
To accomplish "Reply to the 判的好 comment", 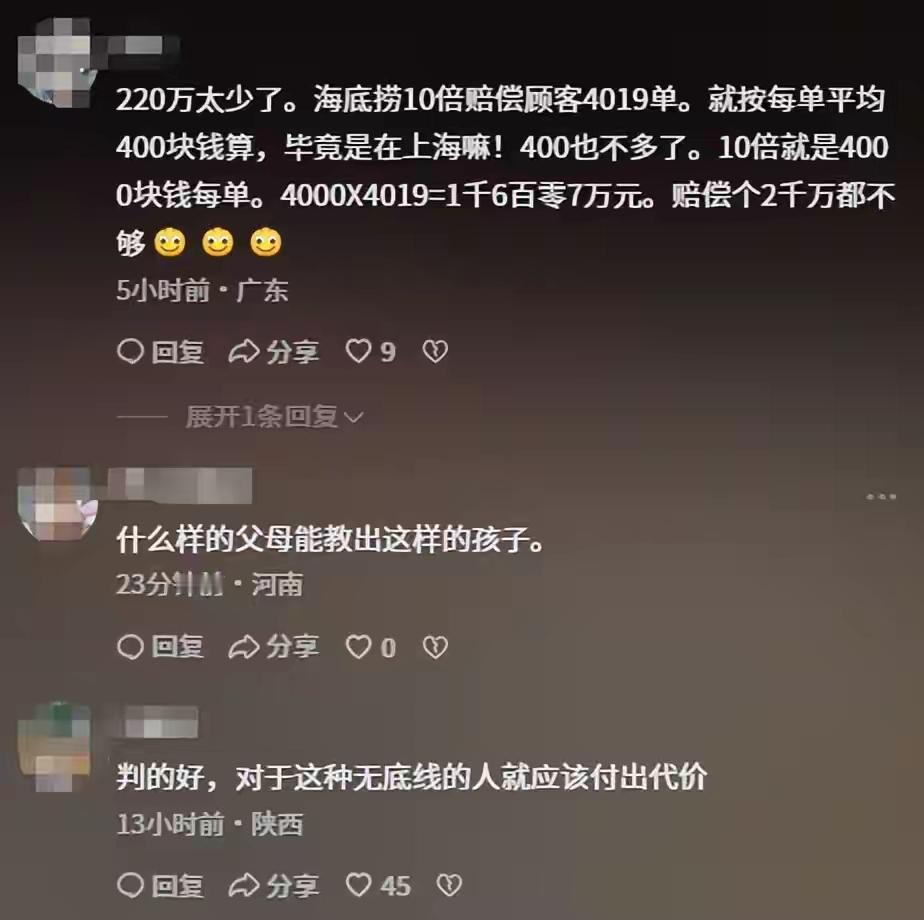I will point(161,886).
